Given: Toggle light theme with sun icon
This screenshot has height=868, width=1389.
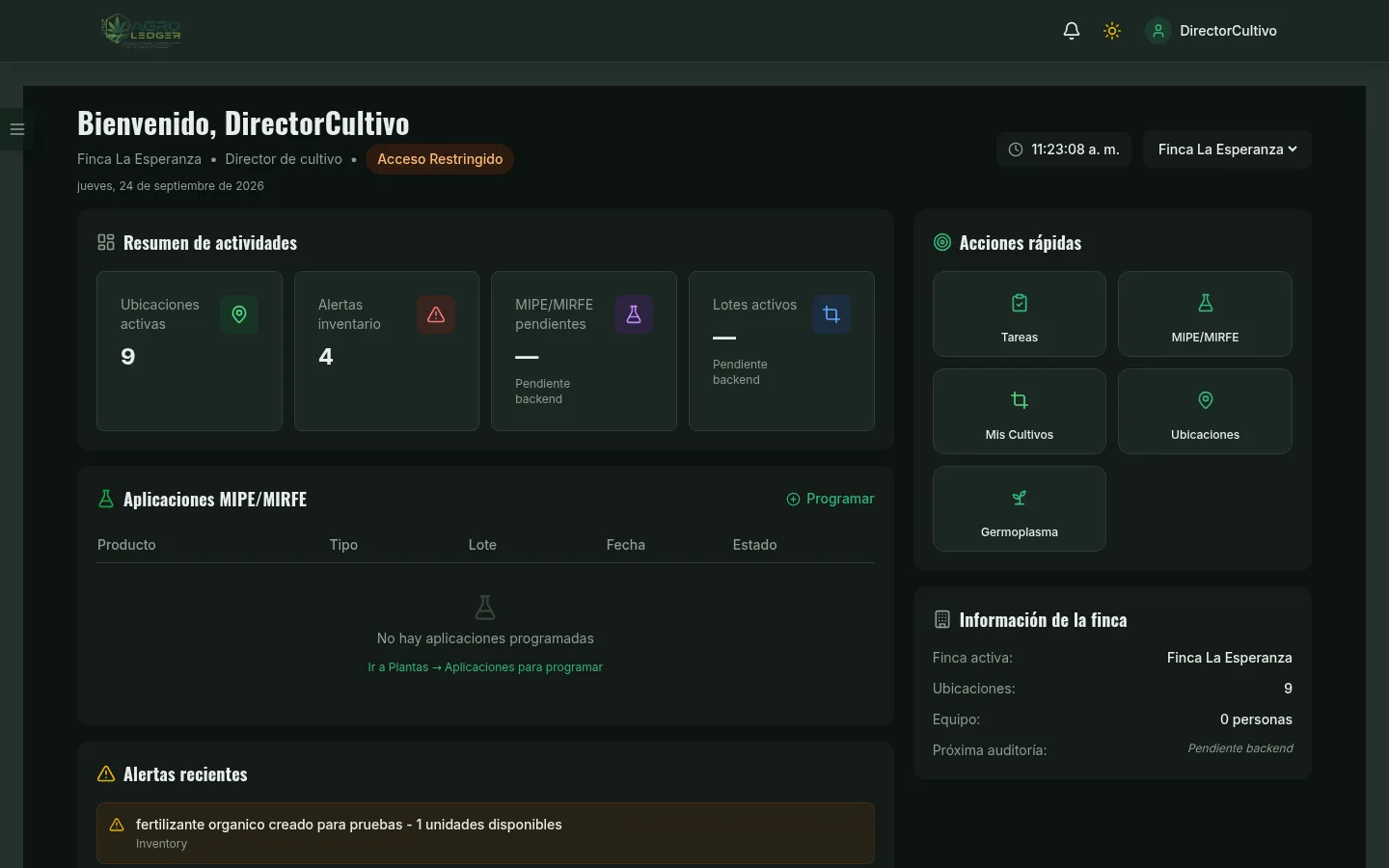Looking at the screenshot, I should (x=1112, y=31).
